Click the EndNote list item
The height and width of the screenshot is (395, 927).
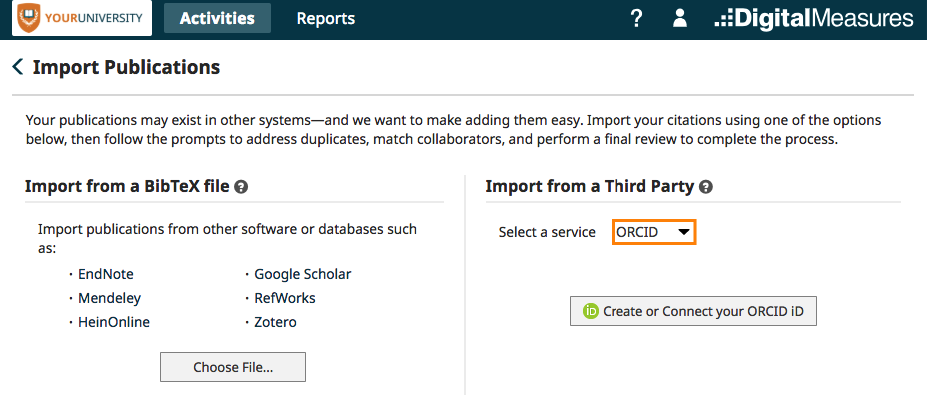[106, 274]
